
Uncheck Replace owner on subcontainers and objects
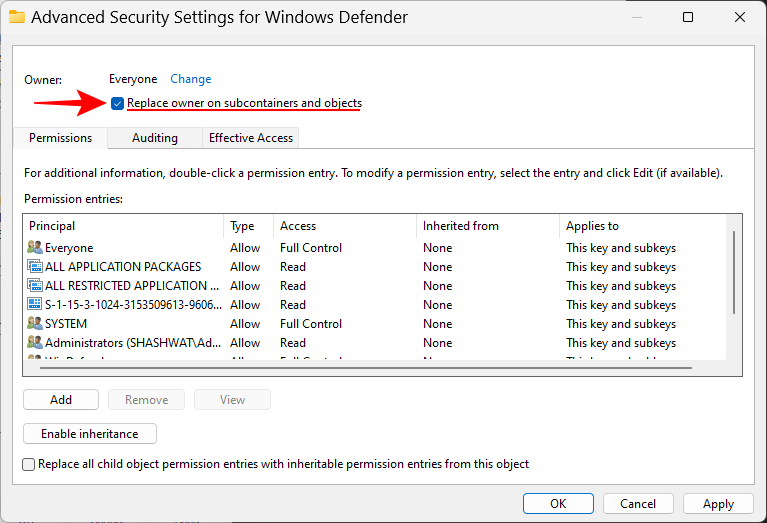pos(118,103)
